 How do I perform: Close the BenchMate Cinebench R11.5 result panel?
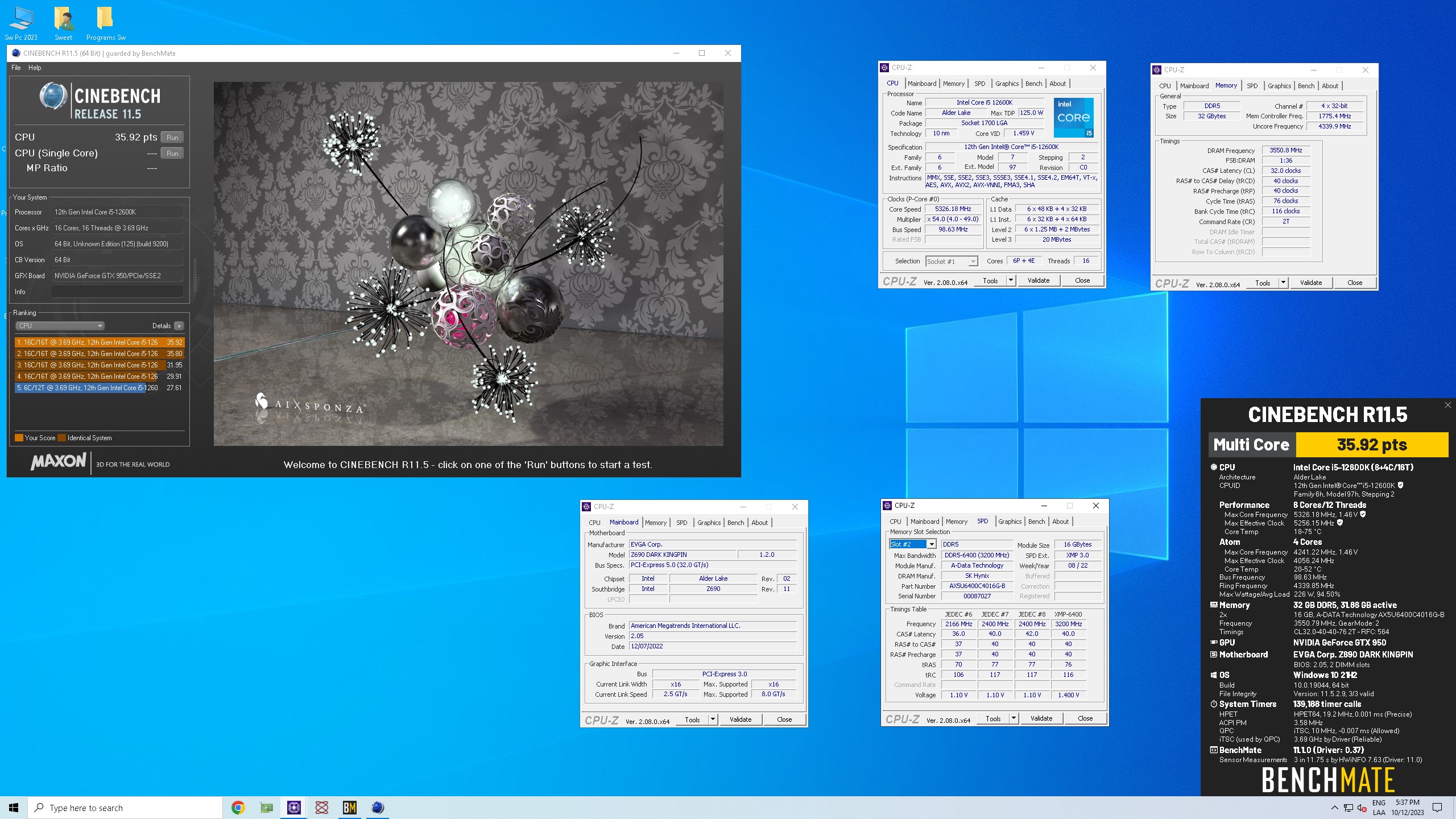[x=1447, y=404]
